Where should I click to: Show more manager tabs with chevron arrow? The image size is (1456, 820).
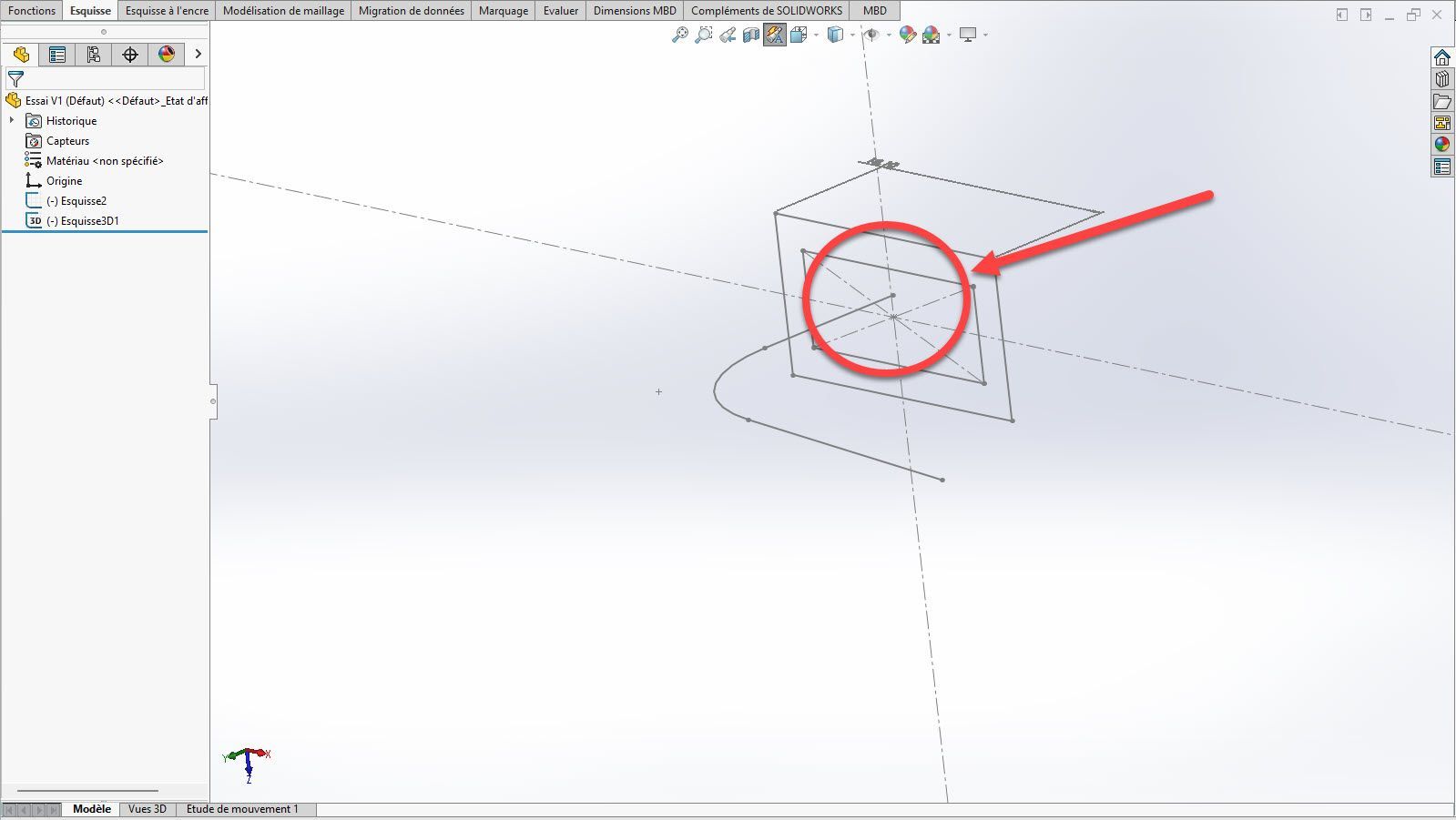[198, 55]
